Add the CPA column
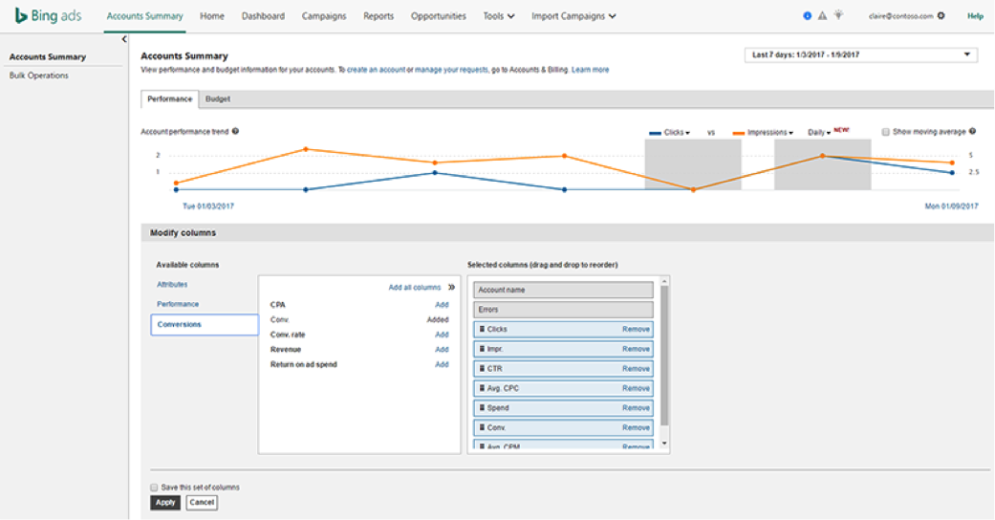995x520 pixels. (x=442, y=305)
